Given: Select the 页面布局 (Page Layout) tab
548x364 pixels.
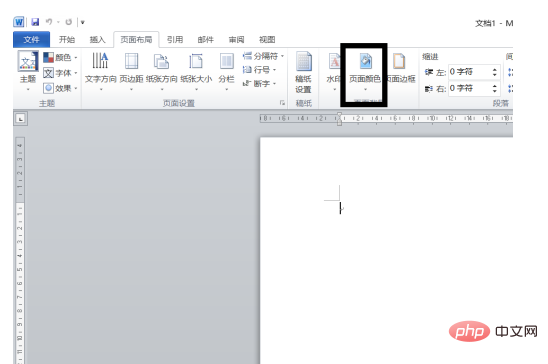Looking at the screenshot, I should (x=136, y=39).
